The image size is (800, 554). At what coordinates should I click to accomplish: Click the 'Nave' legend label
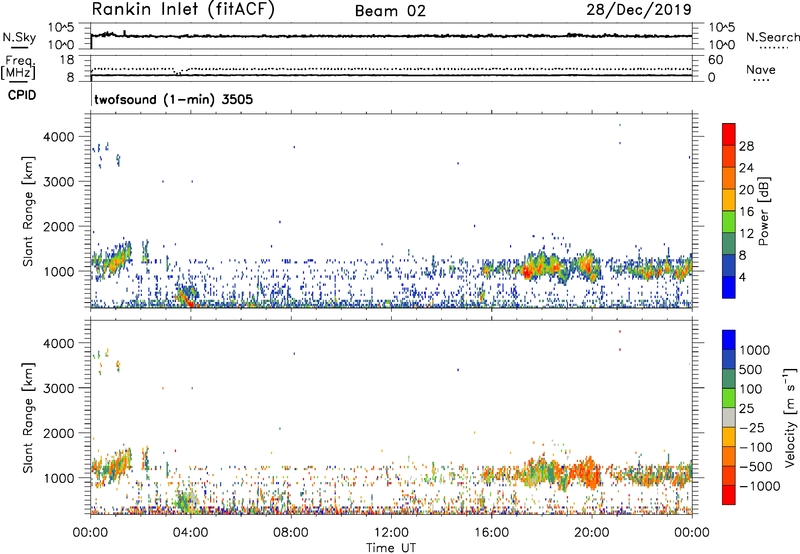(761, 70)
